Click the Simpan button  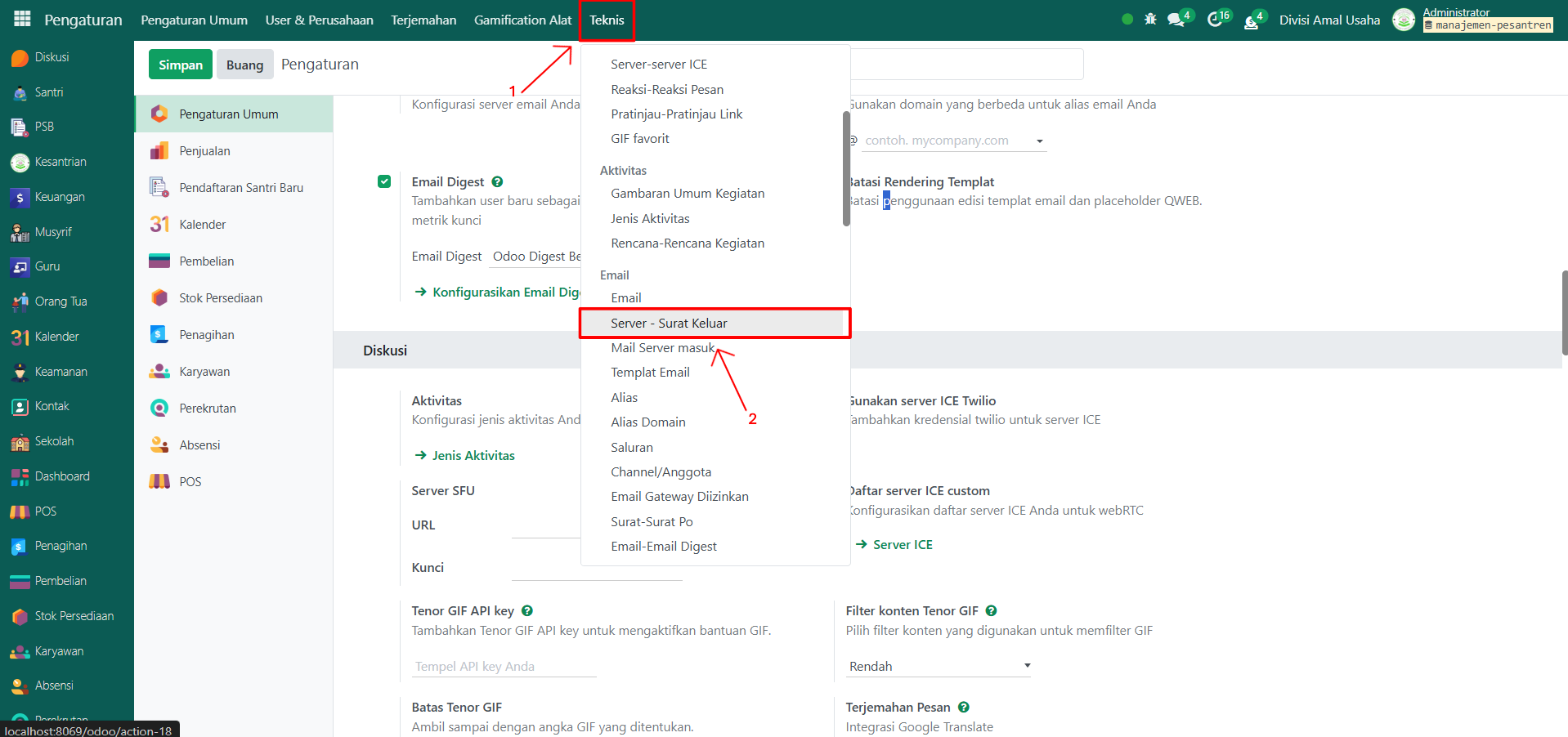click(x=180, y=65)
